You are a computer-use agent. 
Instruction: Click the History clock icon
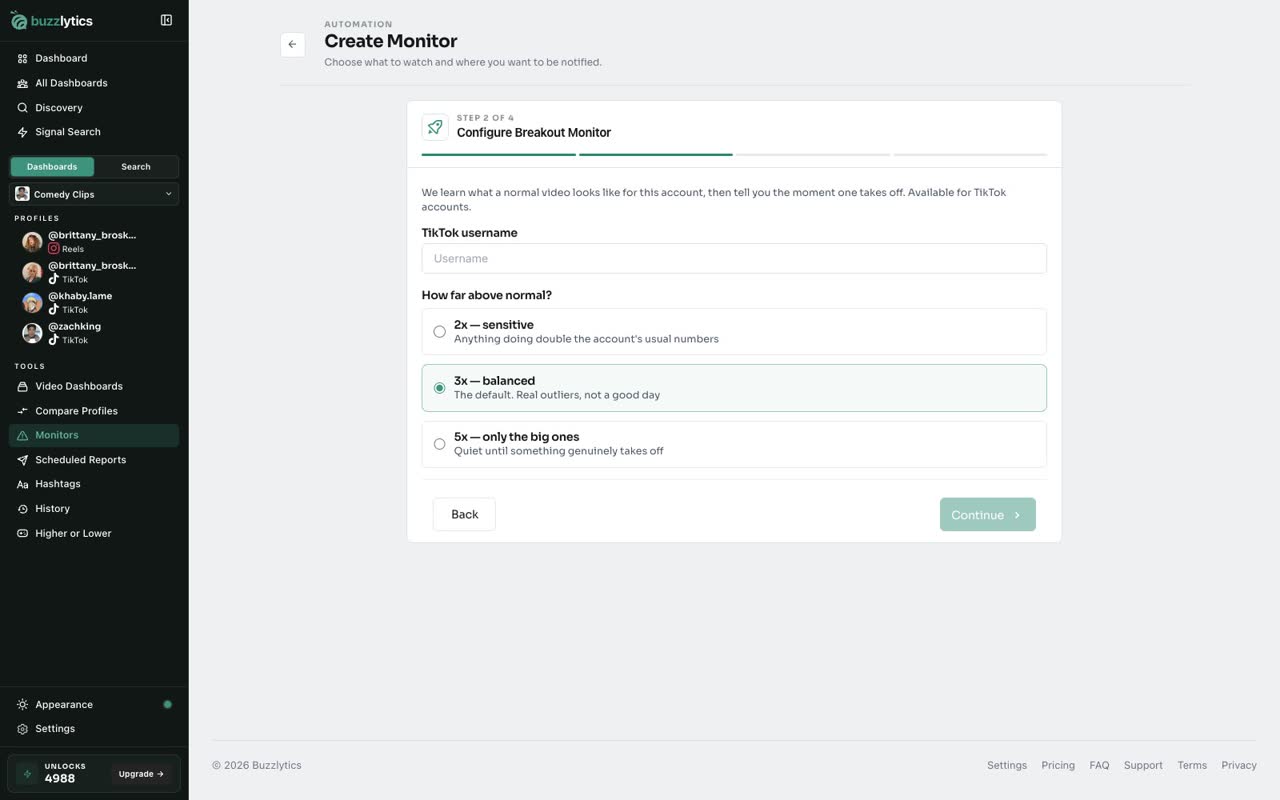[x=22, y=509]
